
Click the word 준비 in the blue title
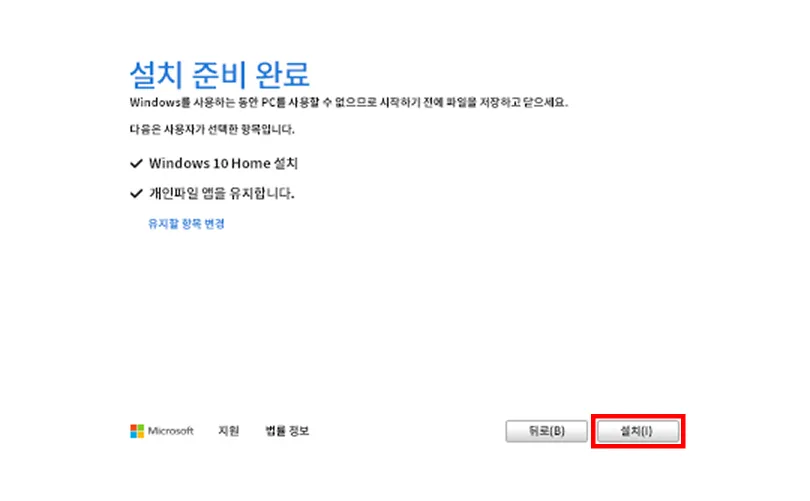coord(217,74)
